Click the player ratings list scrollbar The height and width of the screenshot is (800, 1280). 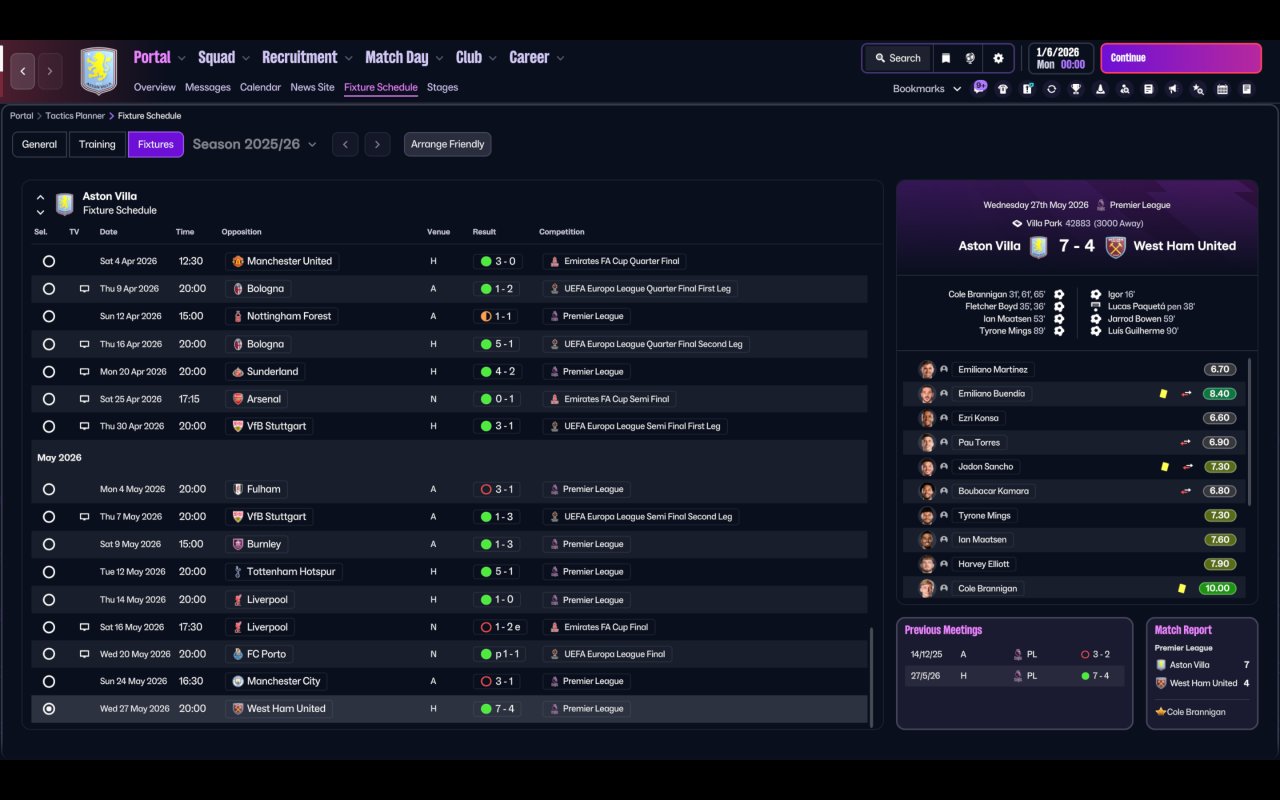point(1250,430)
